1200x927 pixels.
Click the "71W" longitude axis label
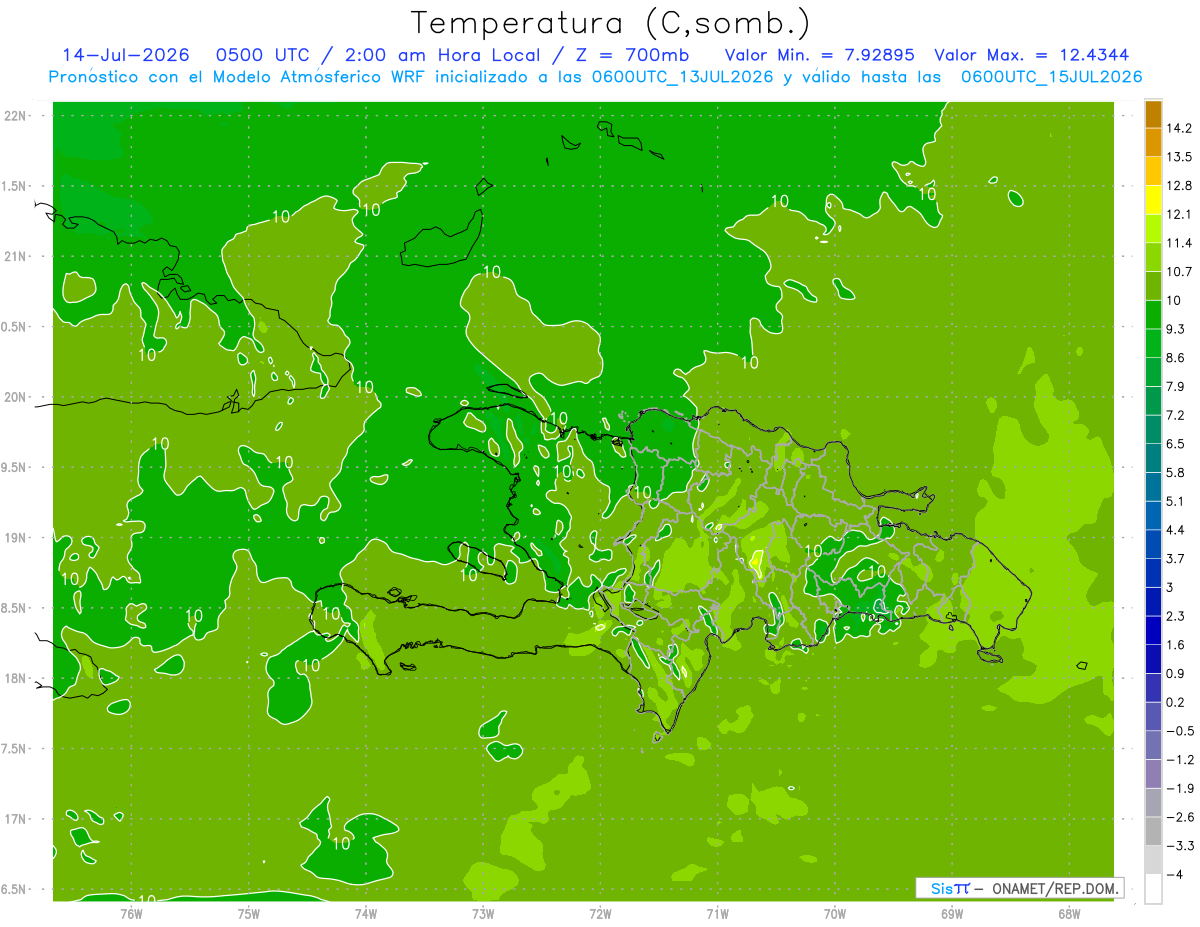point(717,913)
